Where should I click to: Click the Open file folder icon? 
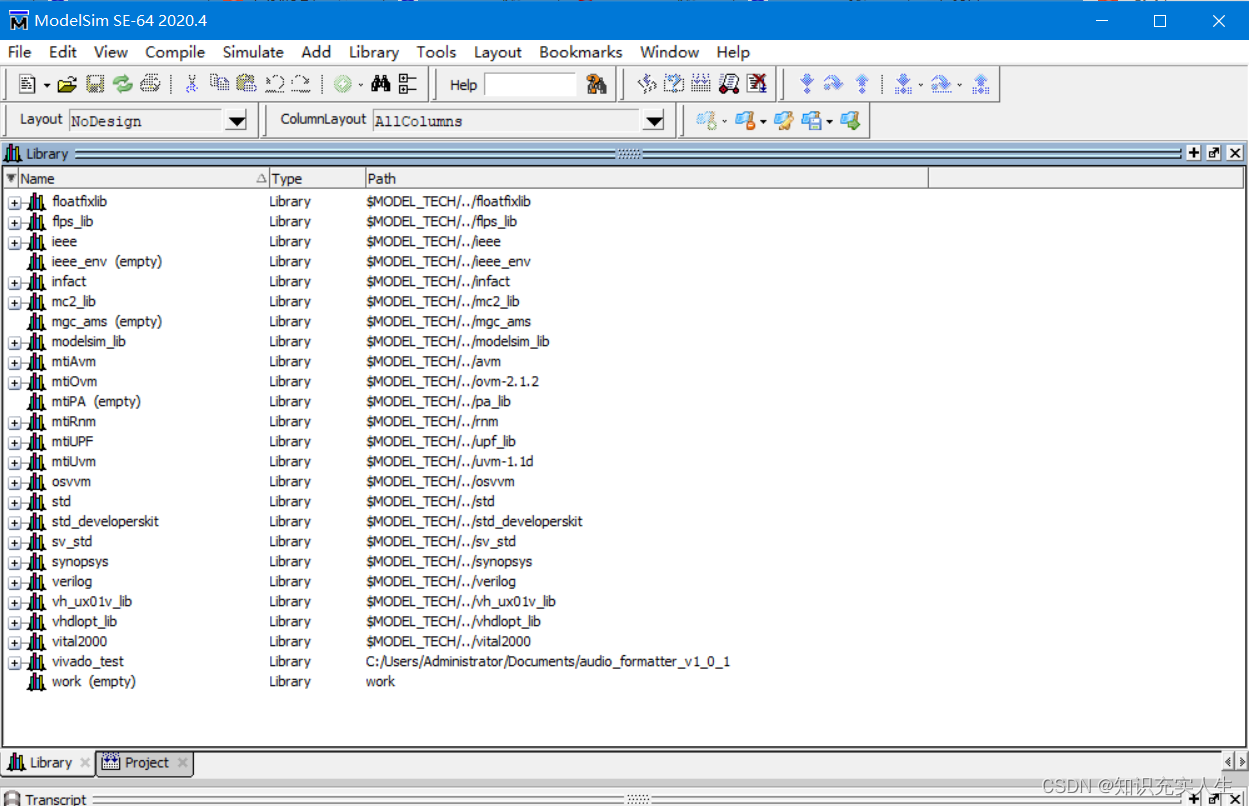click(67, 85)
